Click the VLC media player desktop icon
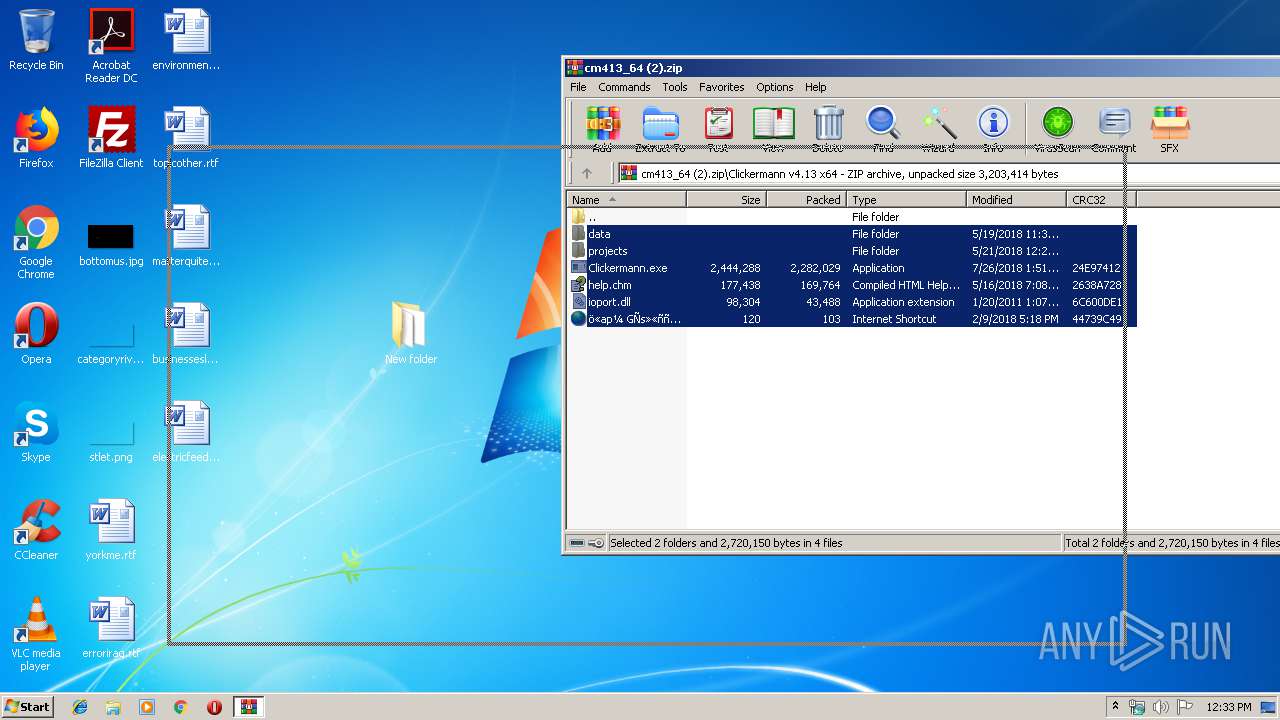 click(36, 634)
